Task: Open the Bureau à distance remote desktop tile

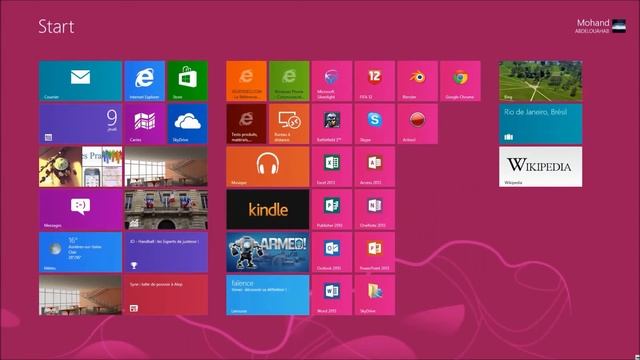Action: click(289, 124)
